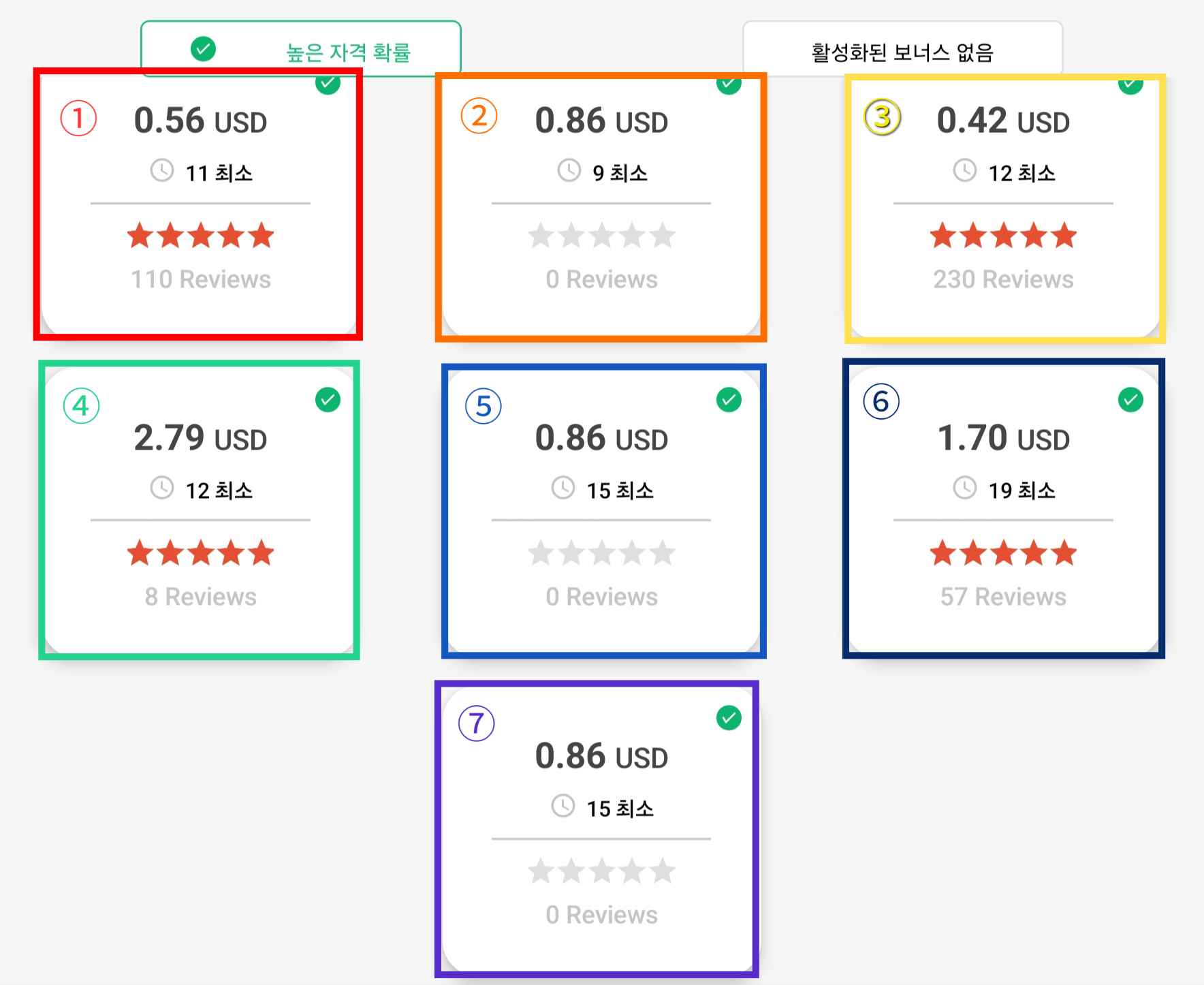This screenshot has width=1204, height=985.
Task: Open the 110 Reviews link
Action: pos(201,279)
